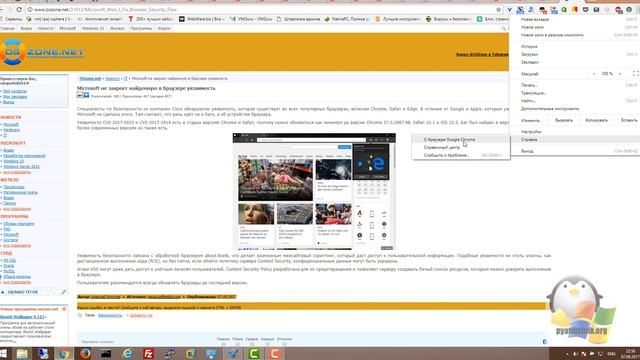This screenshot has height=360, width=640.
Task: Switch to Chrome in the taskbar
Action: (x=64, y=353)
